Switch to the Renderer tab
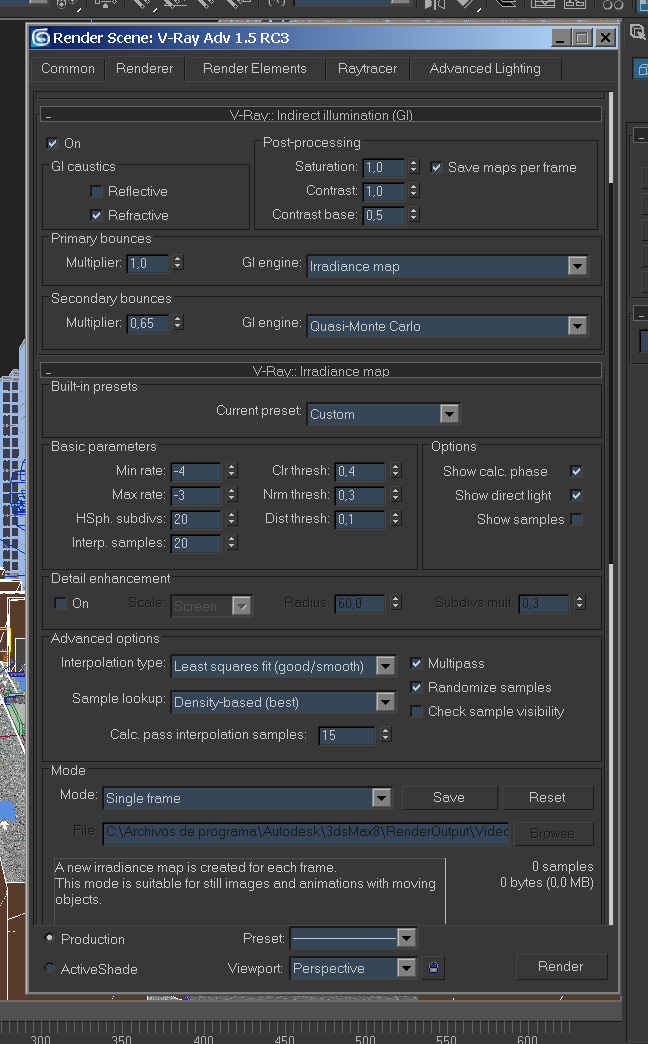This screenshot has width=648, height=1044. coord(145,69)
